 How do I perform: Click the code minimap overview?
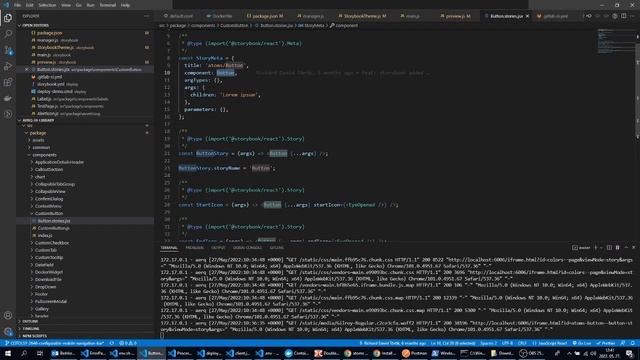tap(616, 41)
